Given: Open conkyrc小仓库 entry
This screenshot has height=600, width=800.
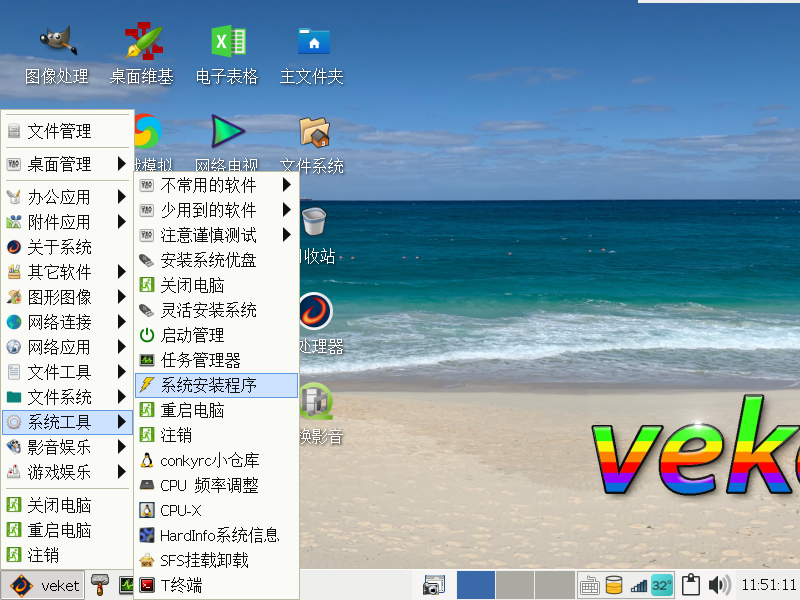Looking at the screenshot, I should coord(216,460).
